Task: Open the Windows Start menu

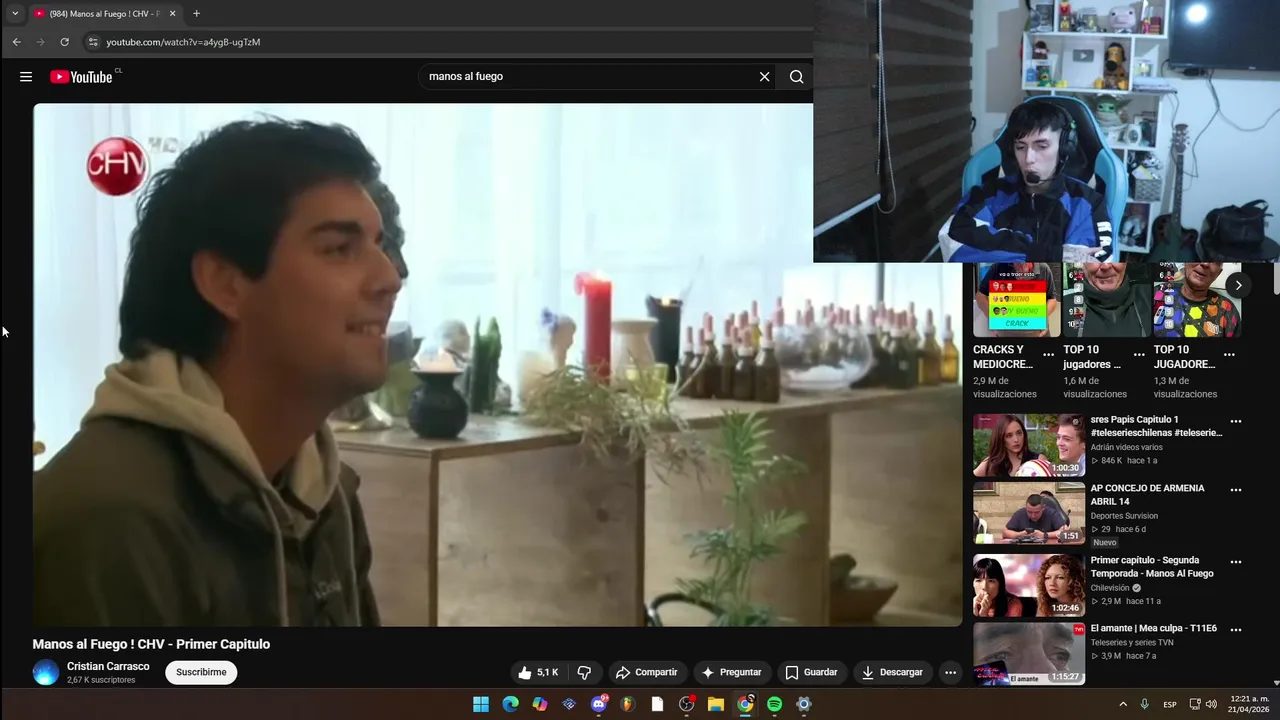Action: click(481, 704)
